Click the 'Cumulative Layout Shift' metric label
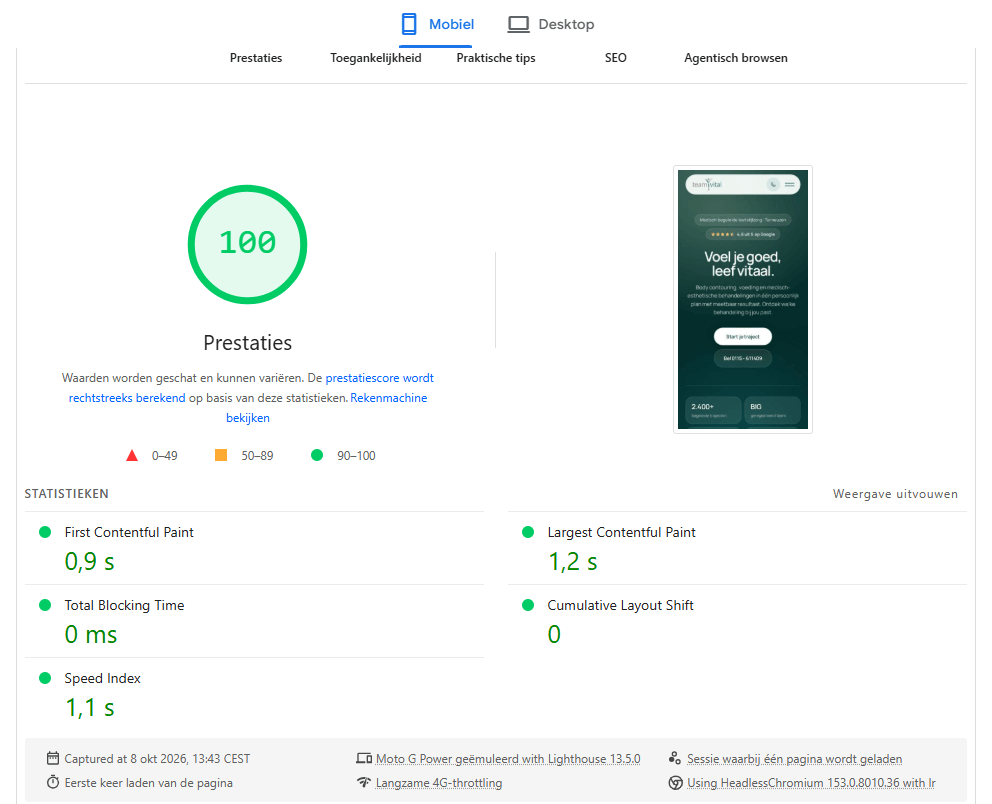 pyautogui.click(x=620, y=605)
